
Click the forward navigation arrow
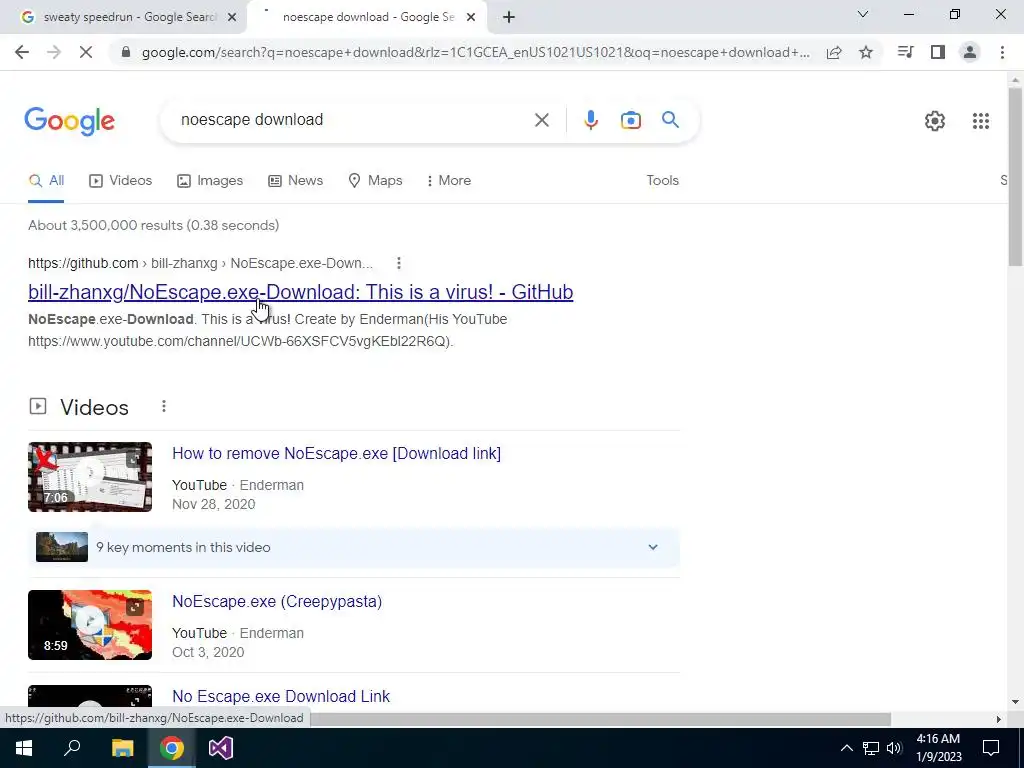(x=54, y=52)
